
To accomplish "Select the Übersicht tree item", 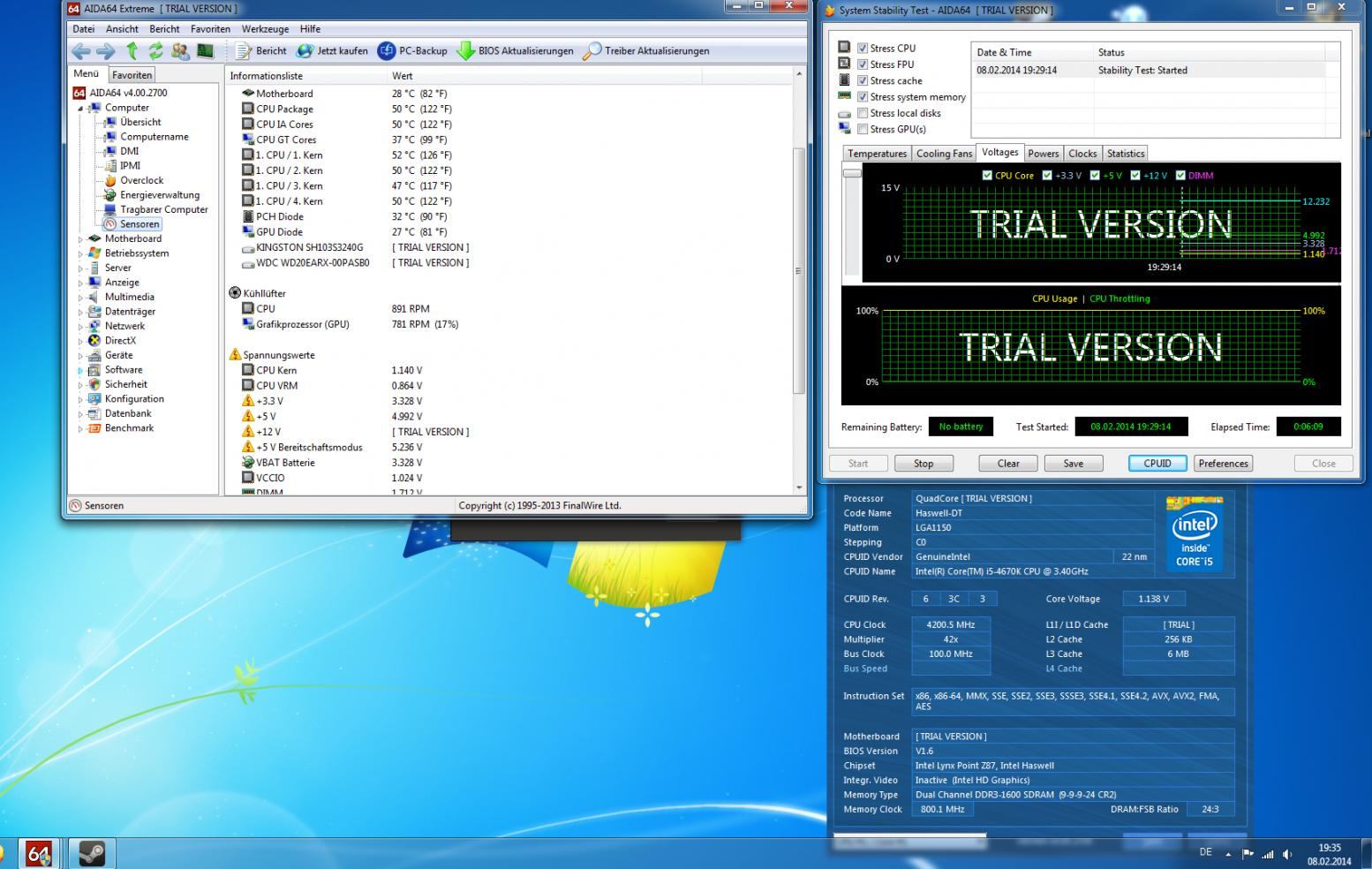I will pyautogui.click(x=140, y=122).
